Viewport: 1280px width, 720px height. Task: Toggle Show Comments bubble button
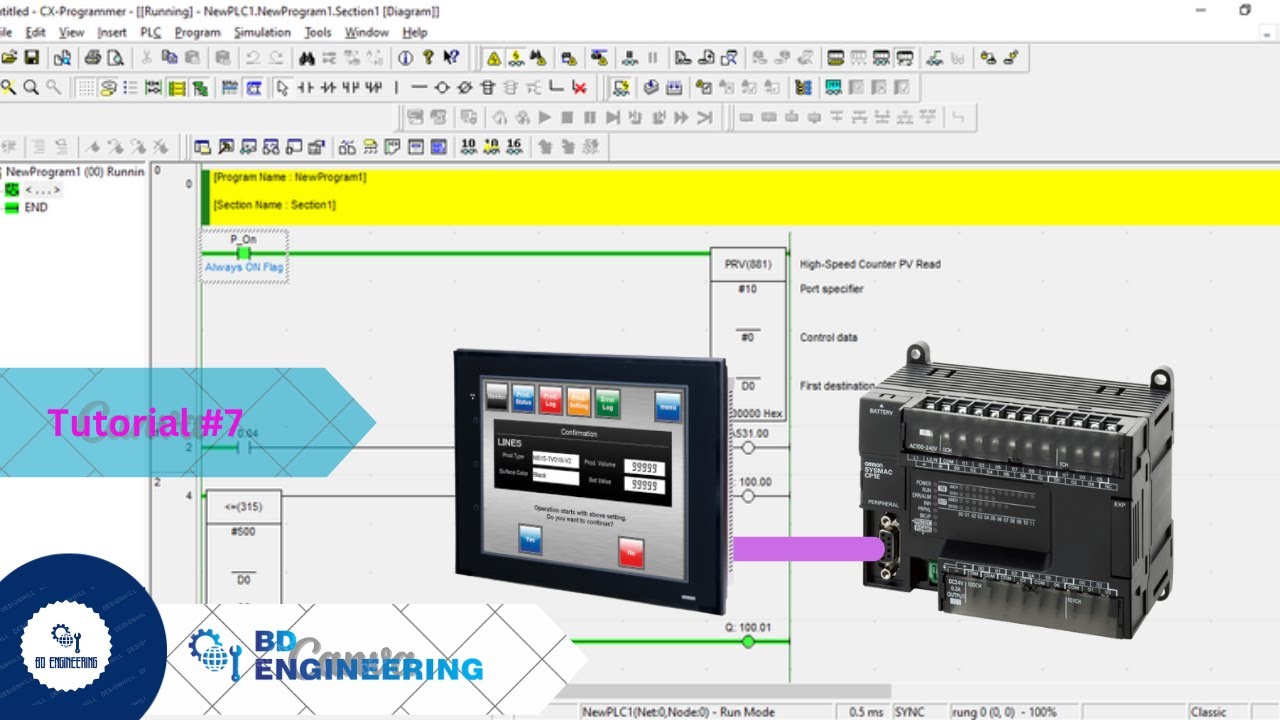coord(108,87)
